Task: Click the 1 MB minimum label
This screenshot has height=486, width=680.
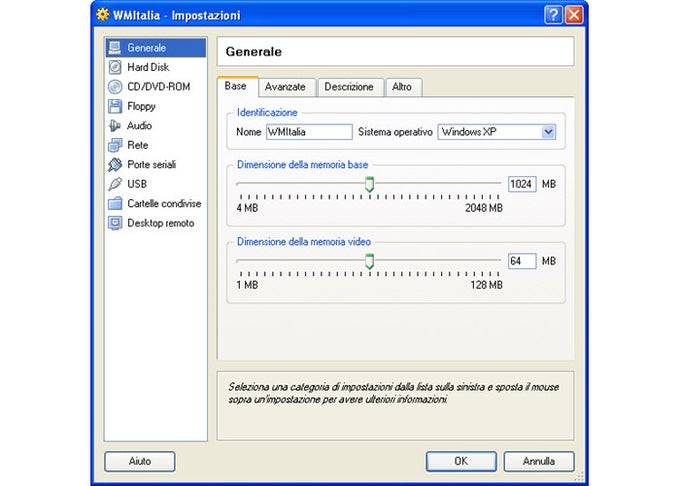Action: pyautogui.click(x=247, y=285)
